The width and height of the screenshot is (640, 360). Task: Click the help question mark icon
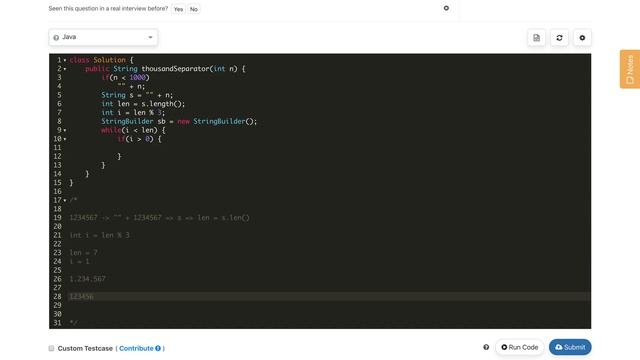pyautogui.click(x=486, y=347)
